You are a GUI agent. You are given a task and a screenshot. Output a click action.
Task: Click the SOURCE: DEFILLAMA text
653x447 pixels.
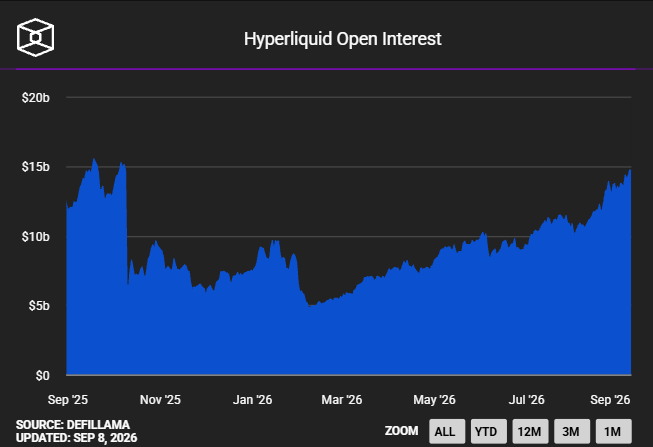tap(73, 425)
